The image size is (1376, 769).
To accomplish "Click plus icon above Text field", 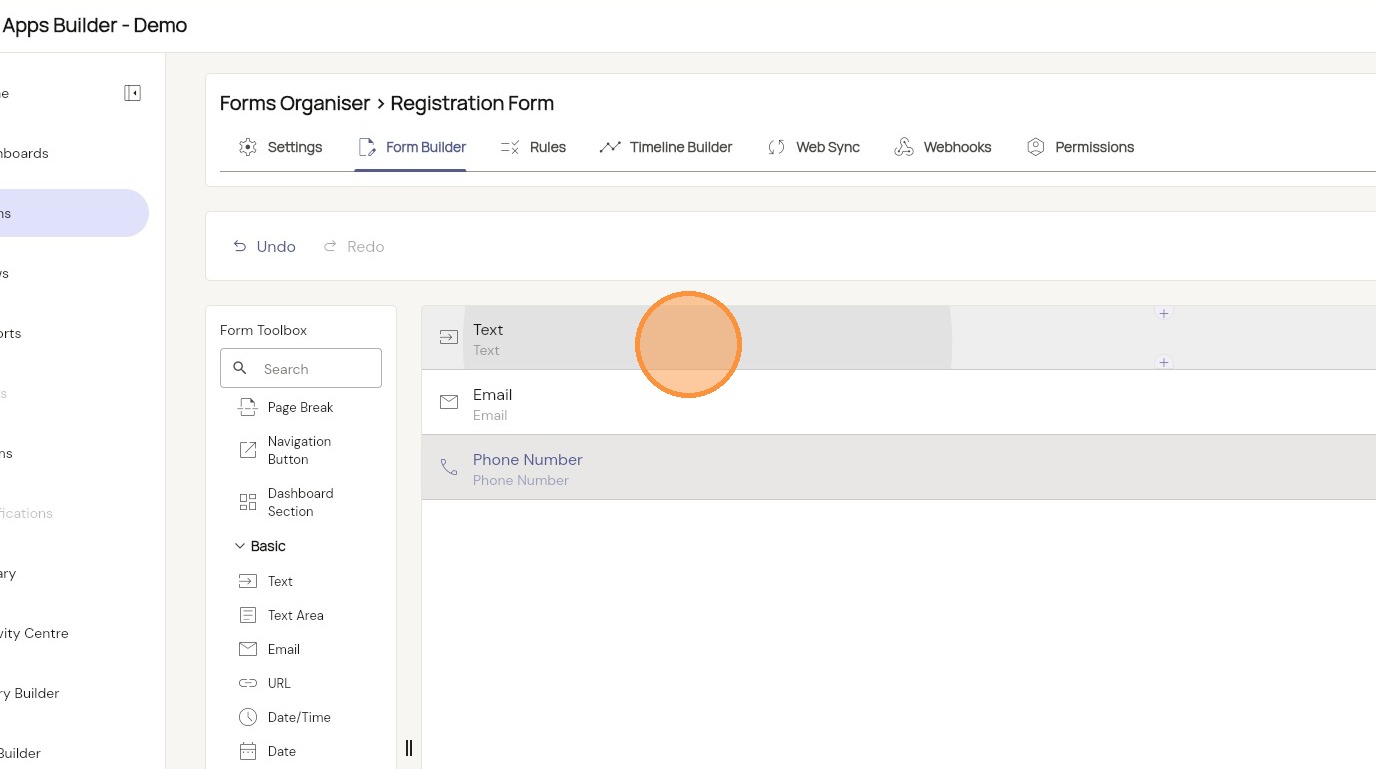I will point(1163,313).
